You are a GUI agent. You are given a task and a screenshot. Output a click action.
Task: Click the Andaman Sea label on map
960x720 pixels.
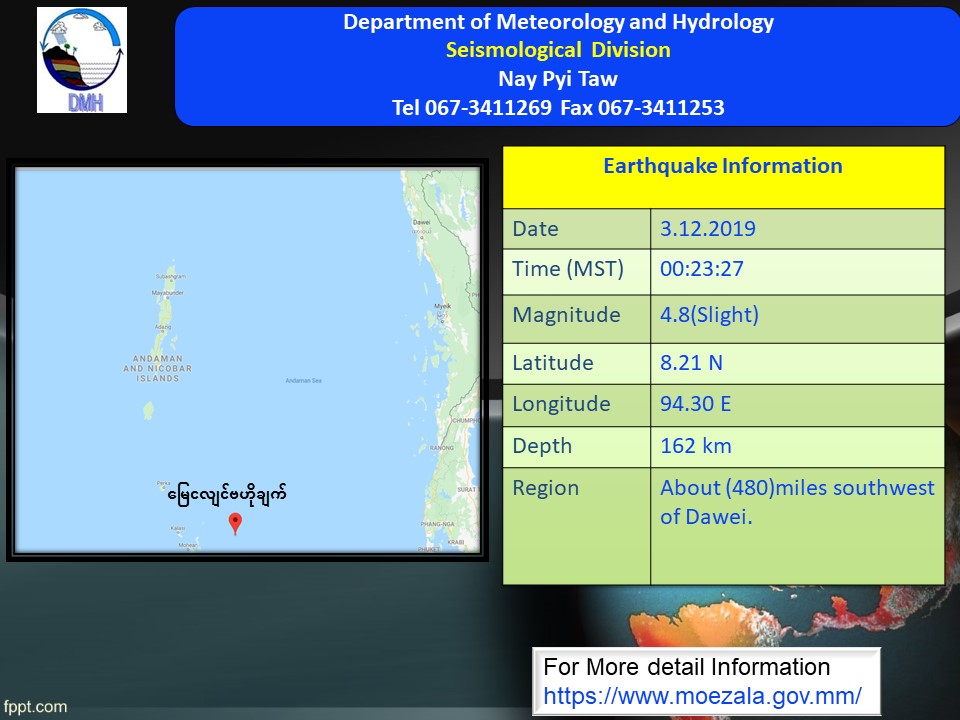pos(303,381)
